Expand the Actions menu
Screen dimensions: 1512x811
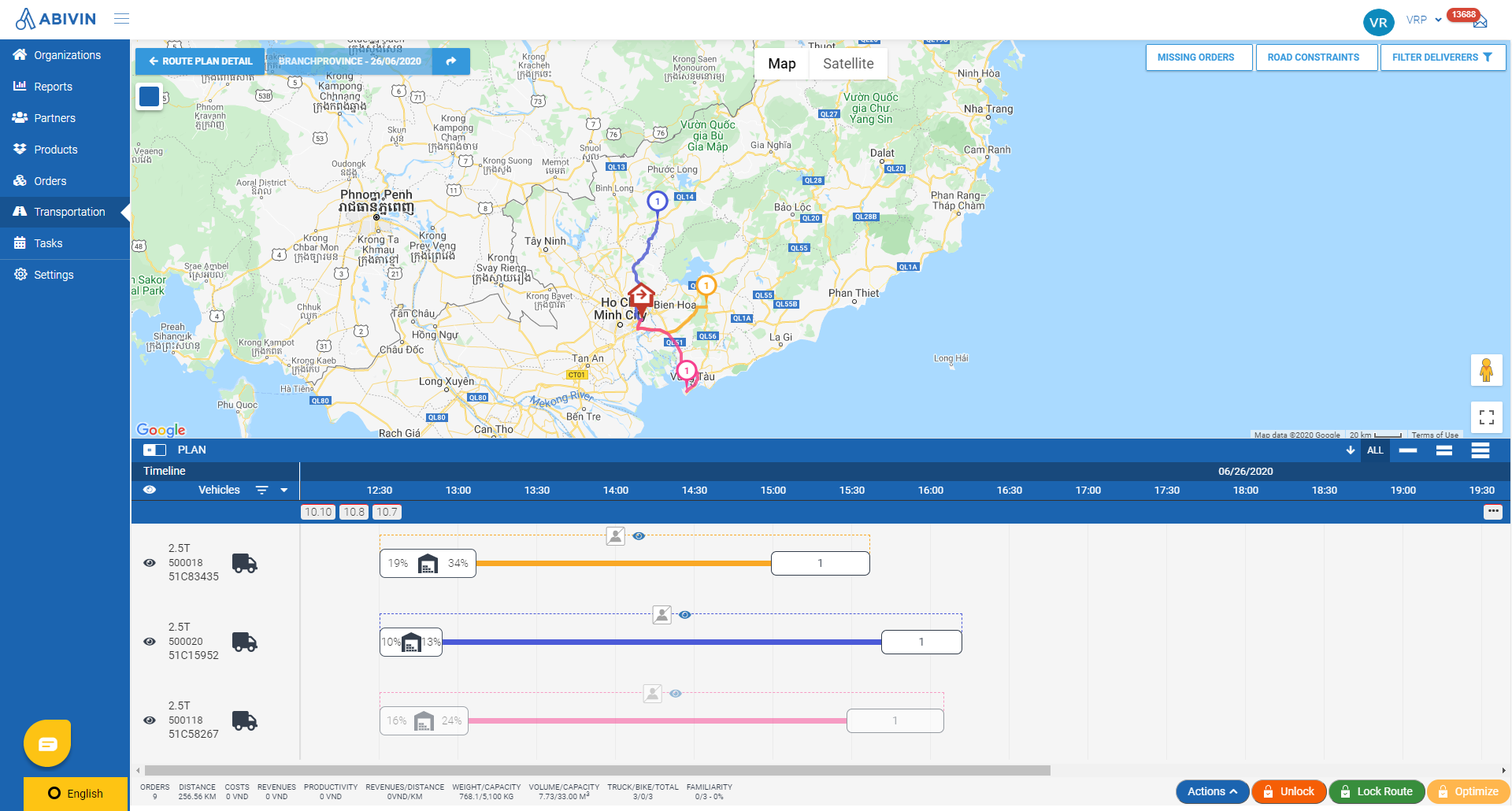pyautogui.click(x=1212, y=791)
